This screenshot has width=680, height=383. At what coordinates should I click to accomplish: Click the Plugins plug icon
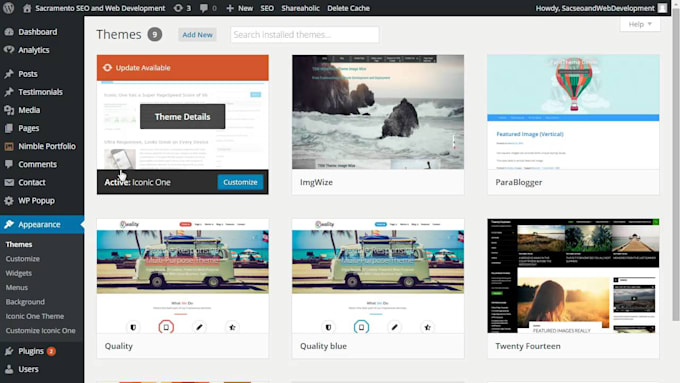click(x=9, y=351)
